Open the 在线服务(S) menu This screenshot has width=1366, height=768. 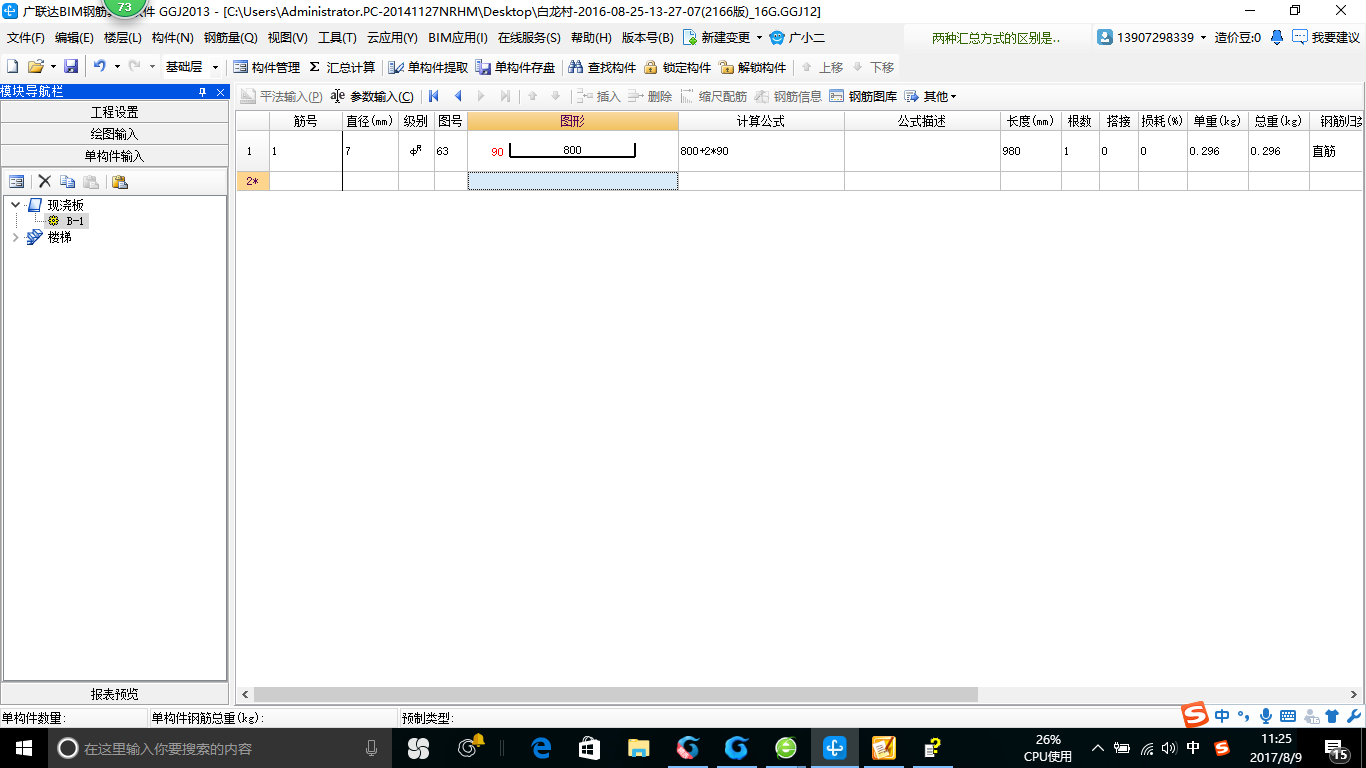pos(529,37)
